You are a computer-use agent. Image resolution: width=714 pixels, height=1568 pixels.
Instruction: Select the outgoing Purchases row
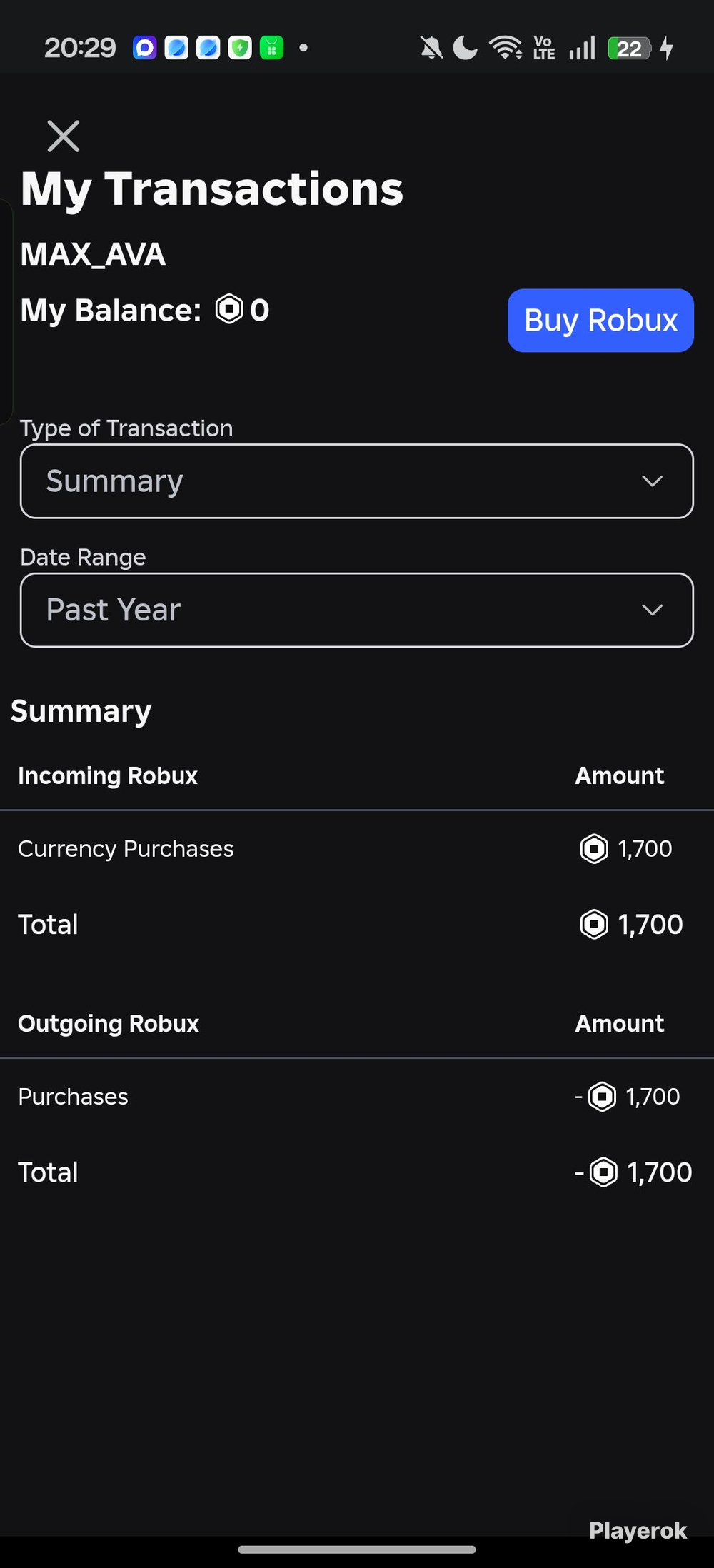point(357,1097)
